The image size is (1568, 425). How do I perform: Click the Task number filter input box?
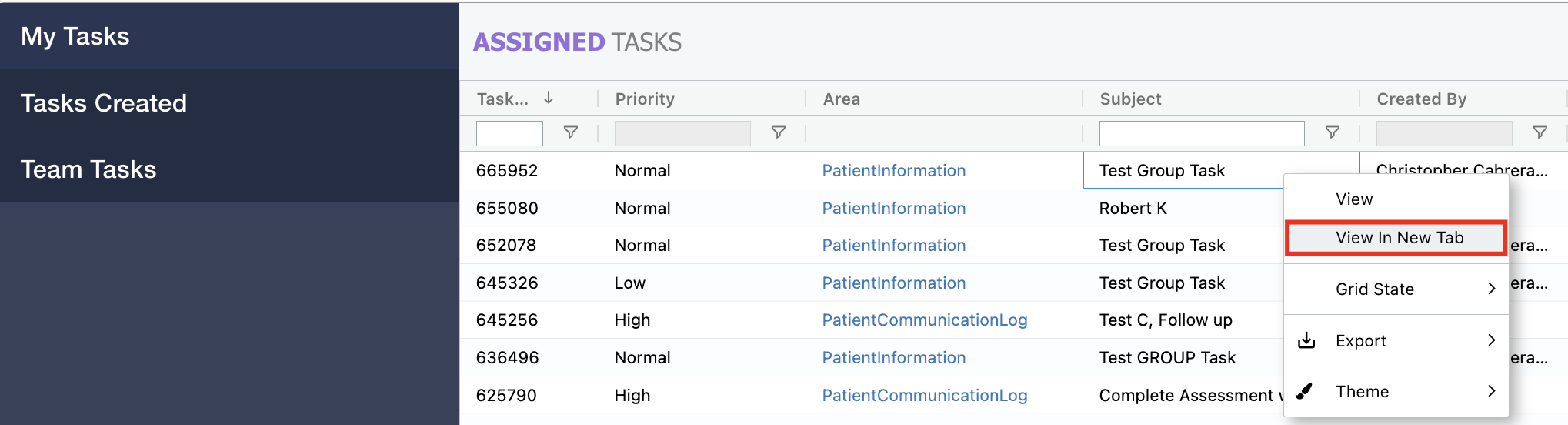coord(509,133)
